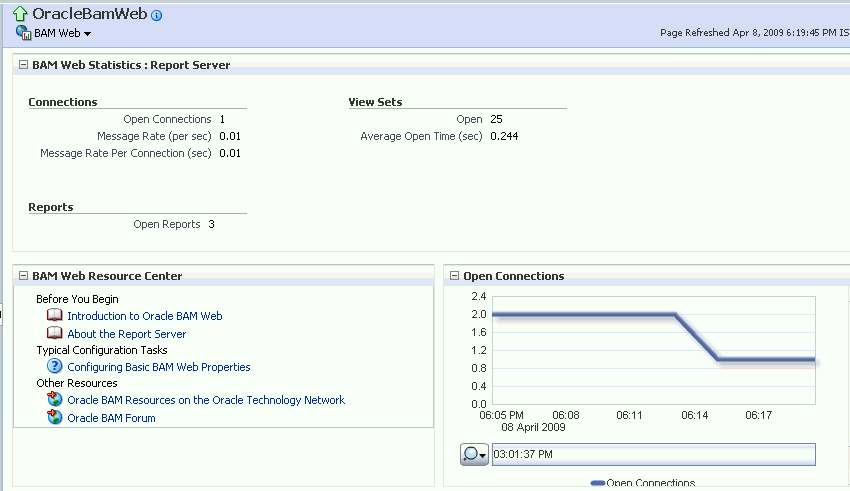Viewport: 850px width, 491px height.
Task: Open Introduction to Oracle BAM Web link
Action: [x=145, y=316]
